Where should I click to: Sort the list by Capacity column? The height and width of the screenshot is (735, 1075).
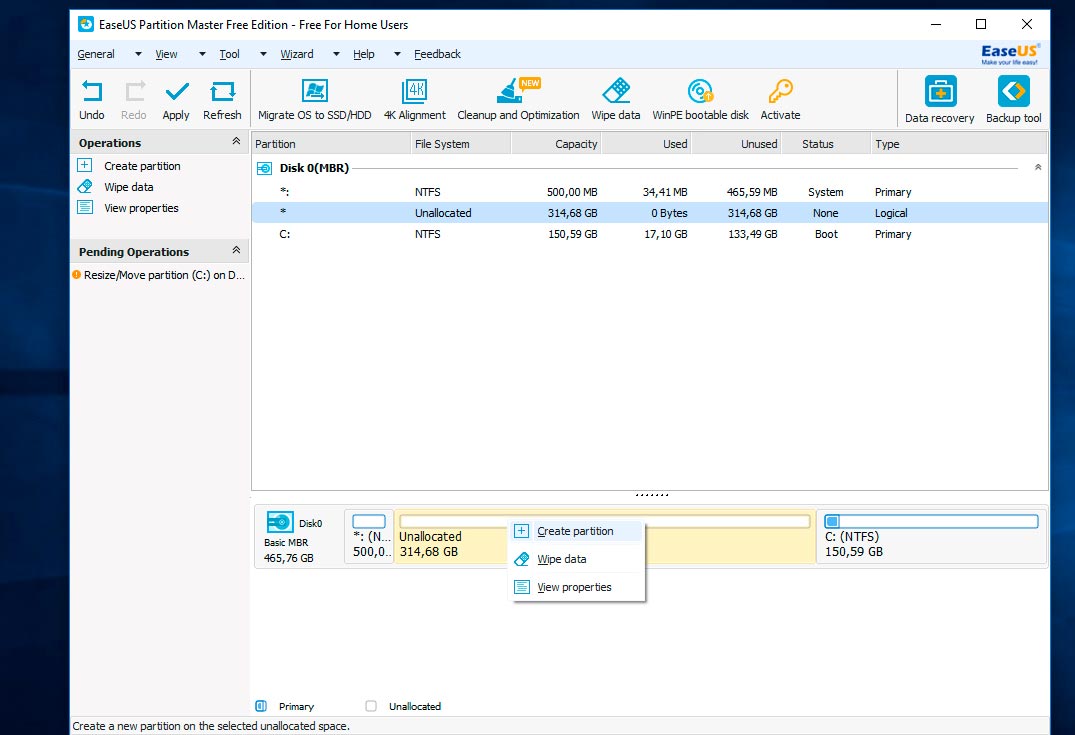coord(556,144)
